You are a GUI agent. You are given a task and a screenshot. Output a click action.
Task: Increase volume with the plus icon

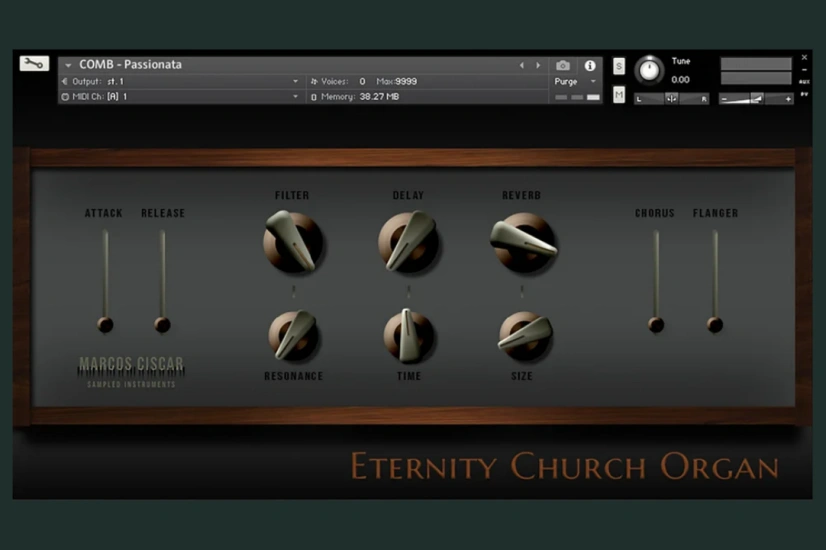(788, 99)
